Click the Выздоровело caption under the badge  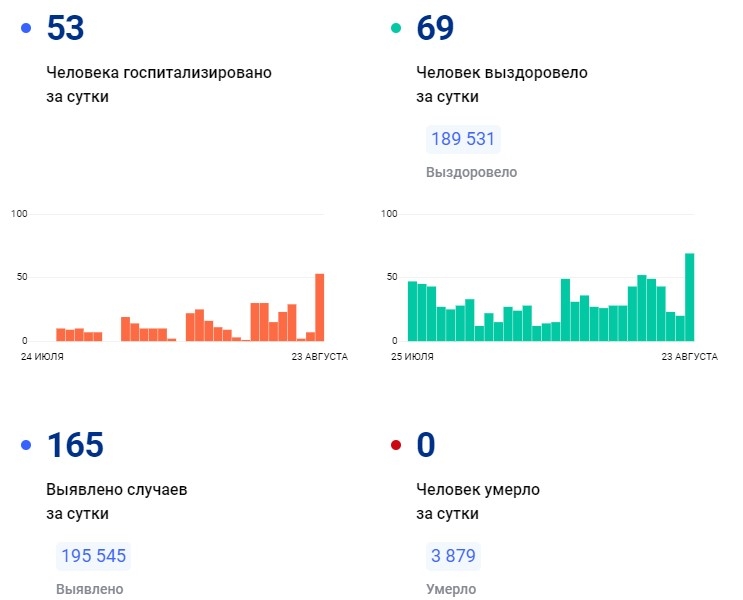click(471, 172)
